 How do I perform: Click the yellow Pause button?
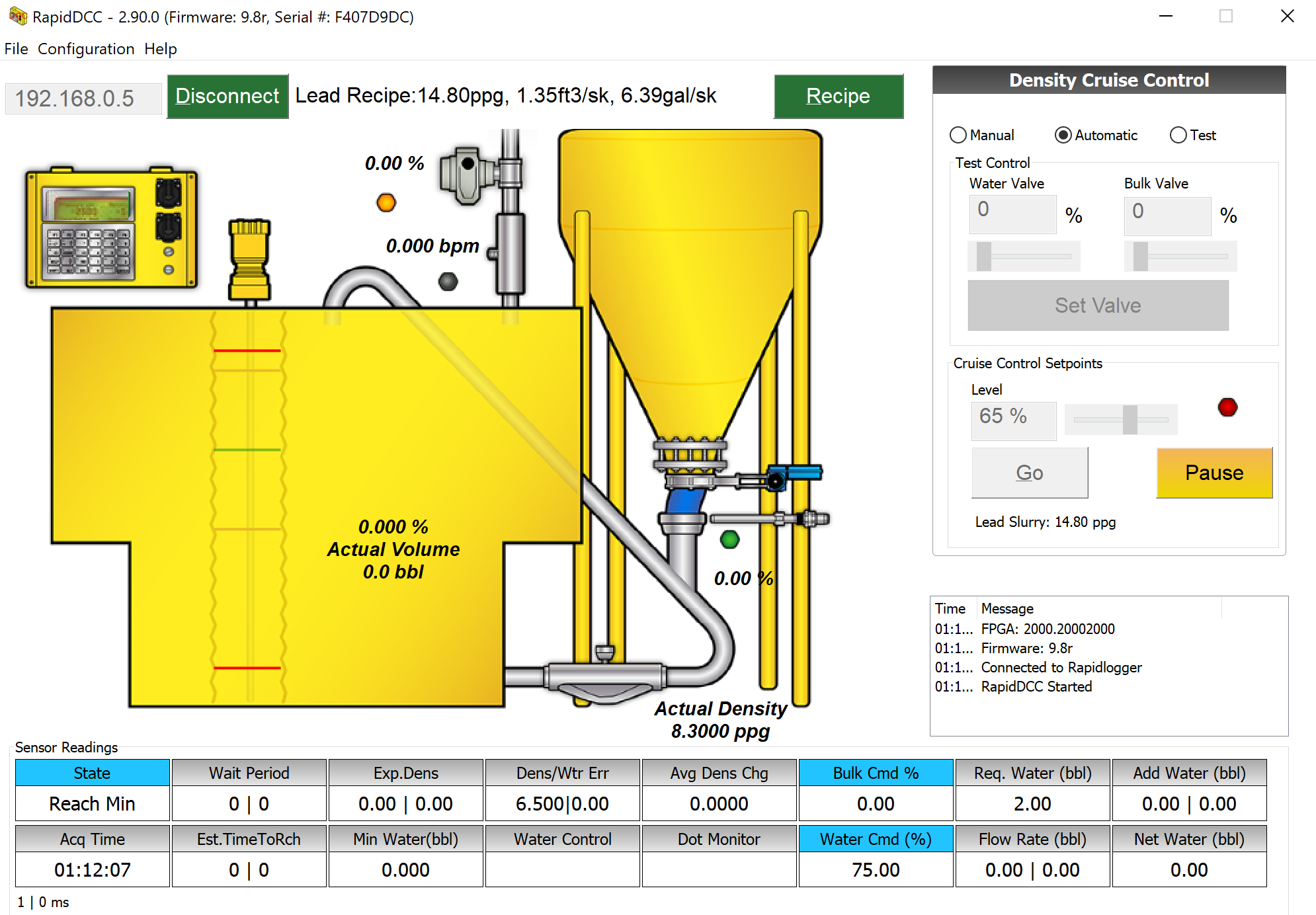tap(1214, 473)
